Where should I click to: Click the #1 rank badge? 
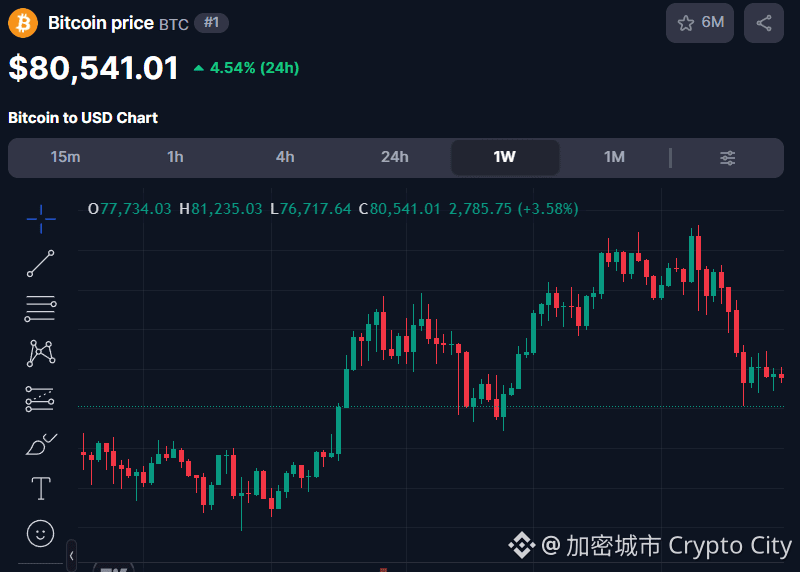[211, 23]
